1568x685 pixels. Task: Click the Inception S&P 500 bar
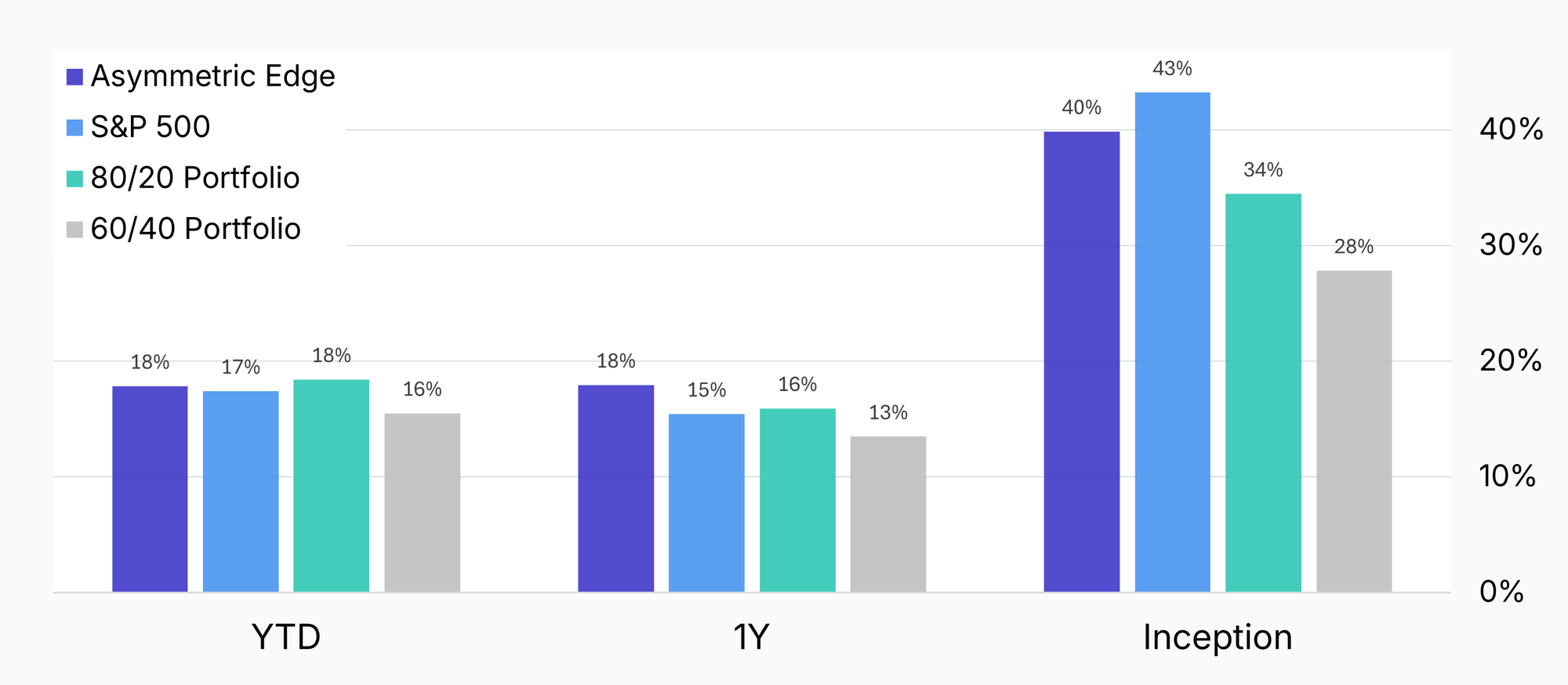point(1172,342)
